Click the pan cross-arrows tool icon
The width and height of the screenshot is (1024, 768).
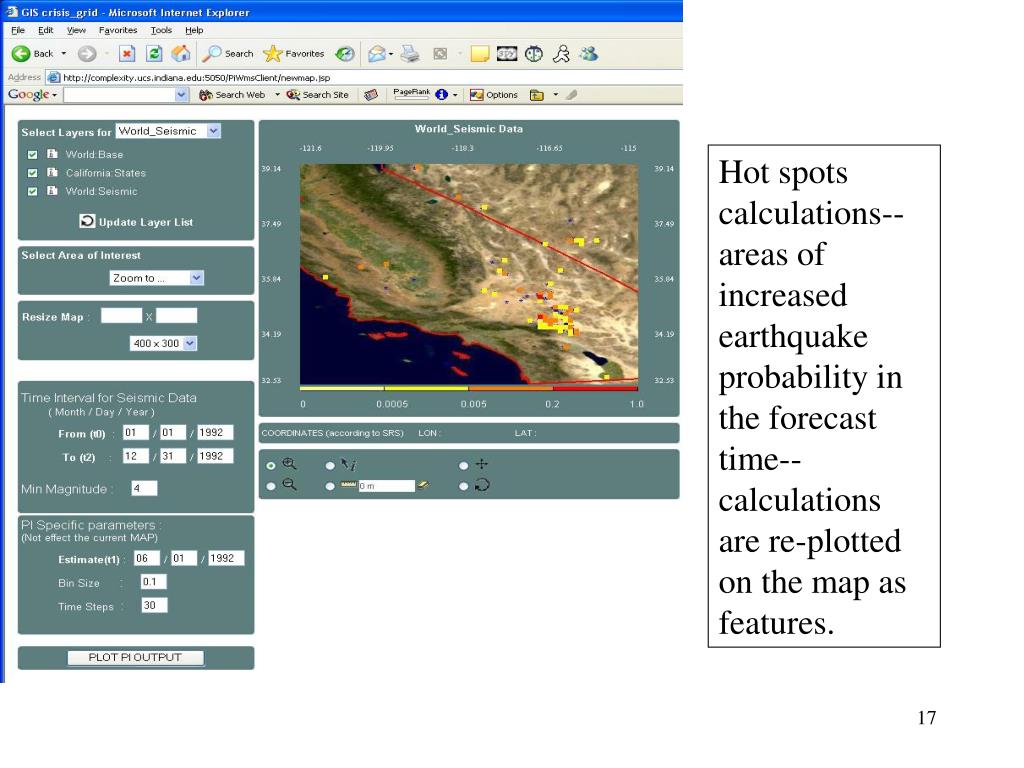tap(481, 464)
